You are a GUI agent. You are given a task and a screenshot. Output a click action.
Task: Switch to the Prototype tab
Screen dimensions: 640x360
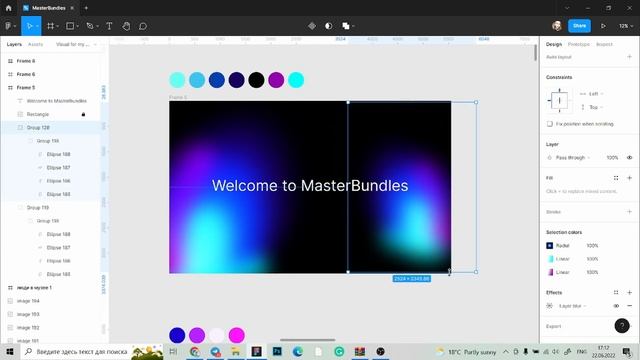point(578,44)
